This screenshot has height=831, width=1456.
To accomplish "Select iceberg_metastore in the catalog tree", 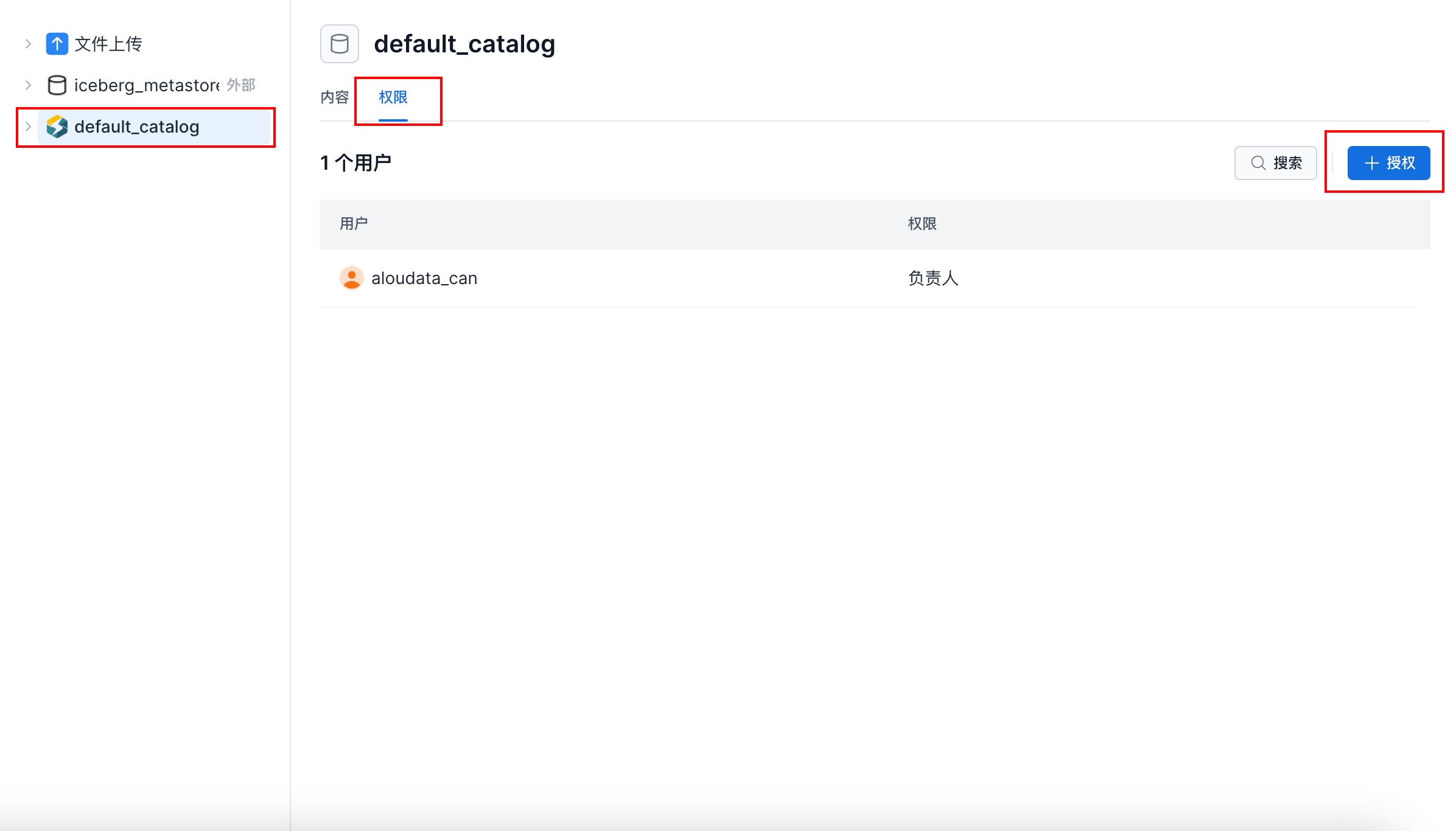I will coord(146,85).
